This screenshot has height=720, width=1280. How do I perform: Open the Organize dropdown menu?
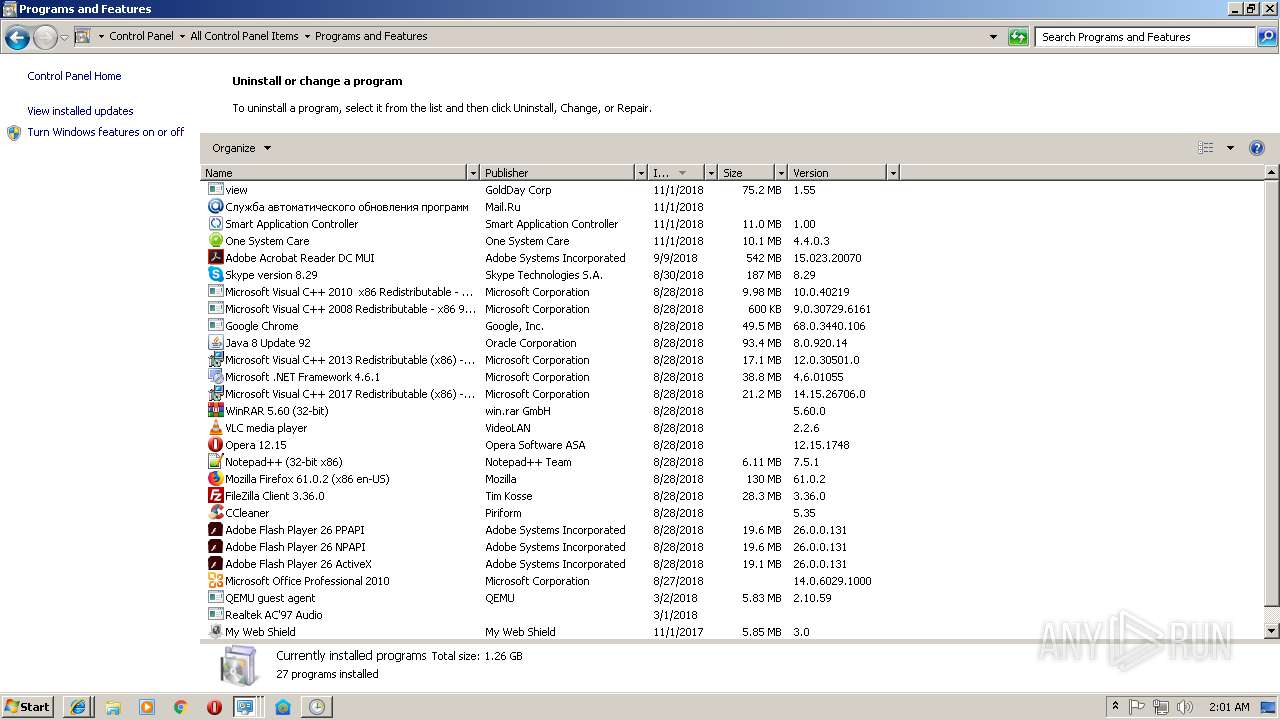[241, 148]
